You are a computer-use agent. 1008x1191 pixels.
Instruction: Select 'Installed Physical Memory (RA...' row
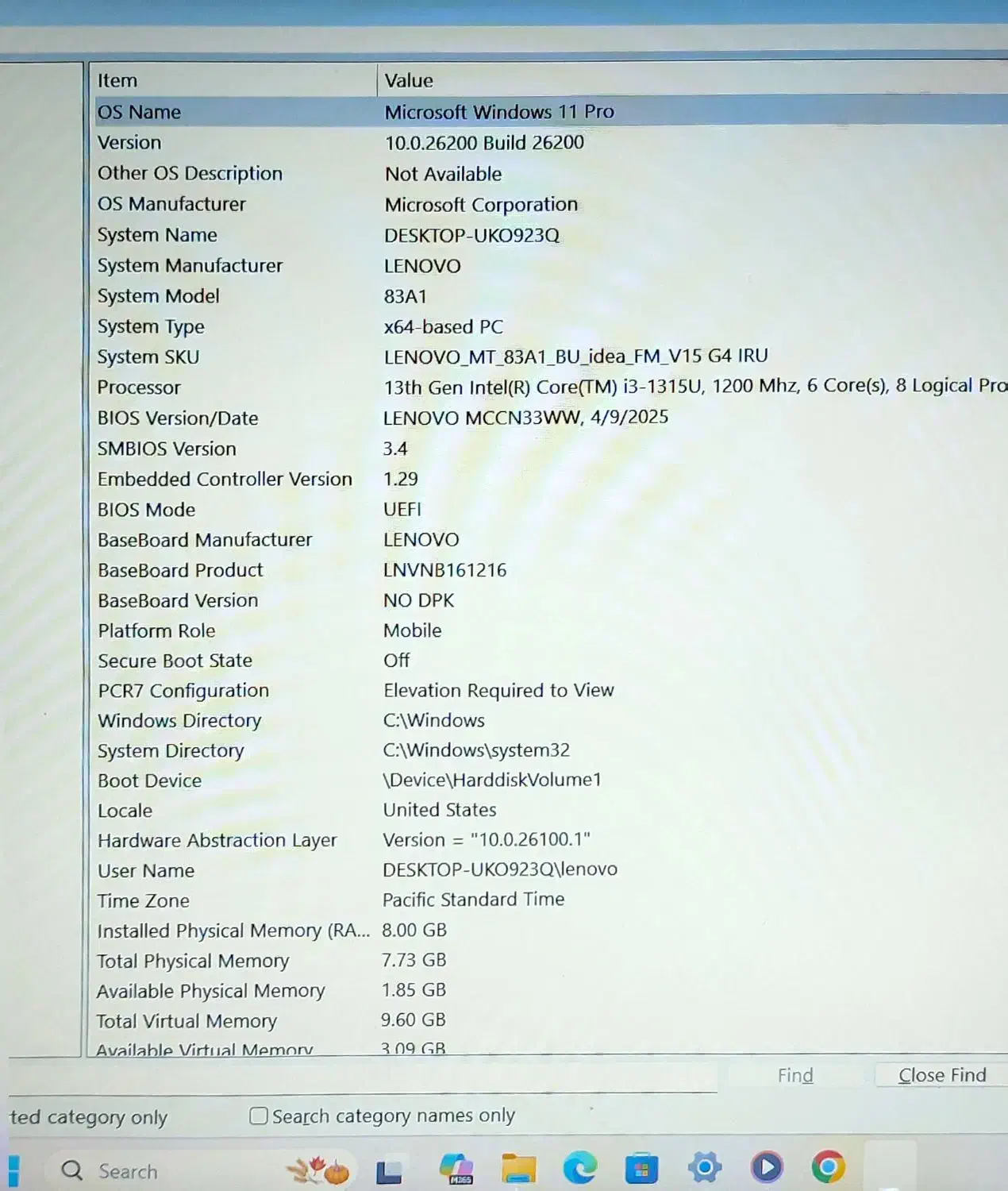(552, 931)
